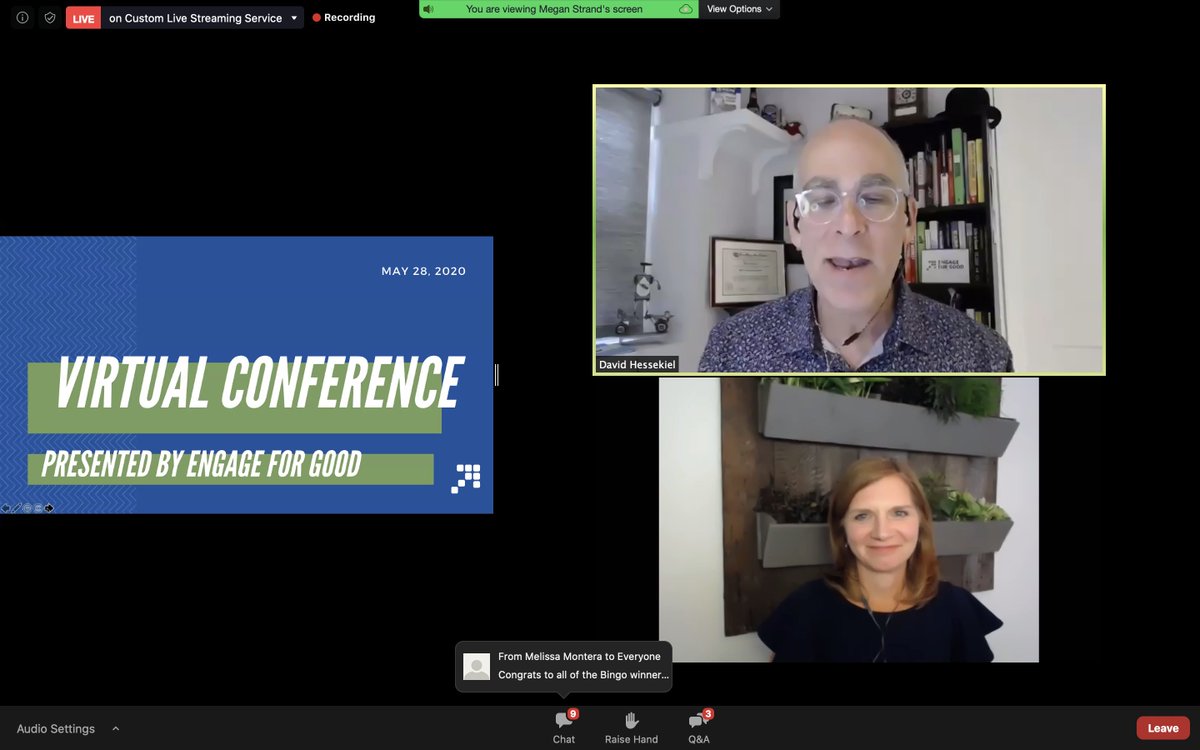Select David Hessekiel's video tile

coord(849,230)
